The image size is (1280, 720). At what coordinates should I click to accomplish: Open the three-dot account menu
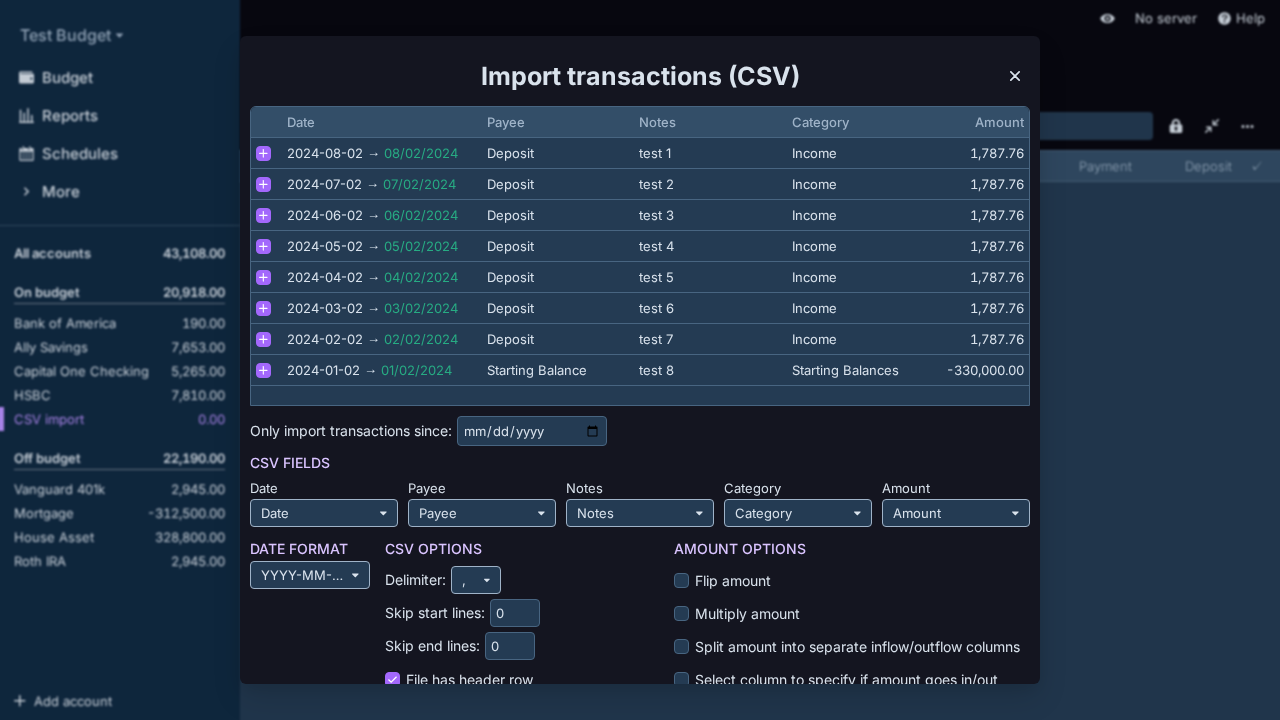pyautogui.click(x=1247, y=126)
